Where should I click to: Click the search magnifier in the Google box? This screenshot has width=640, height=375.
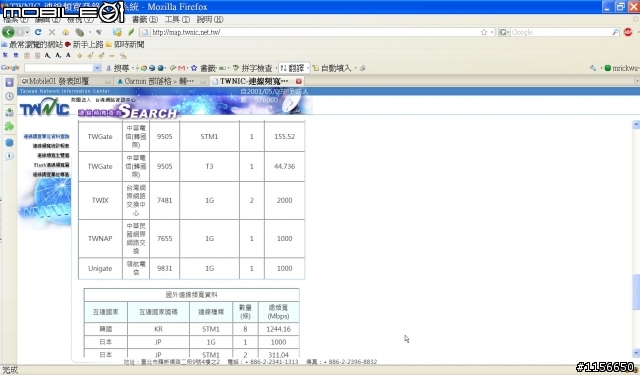615,32
